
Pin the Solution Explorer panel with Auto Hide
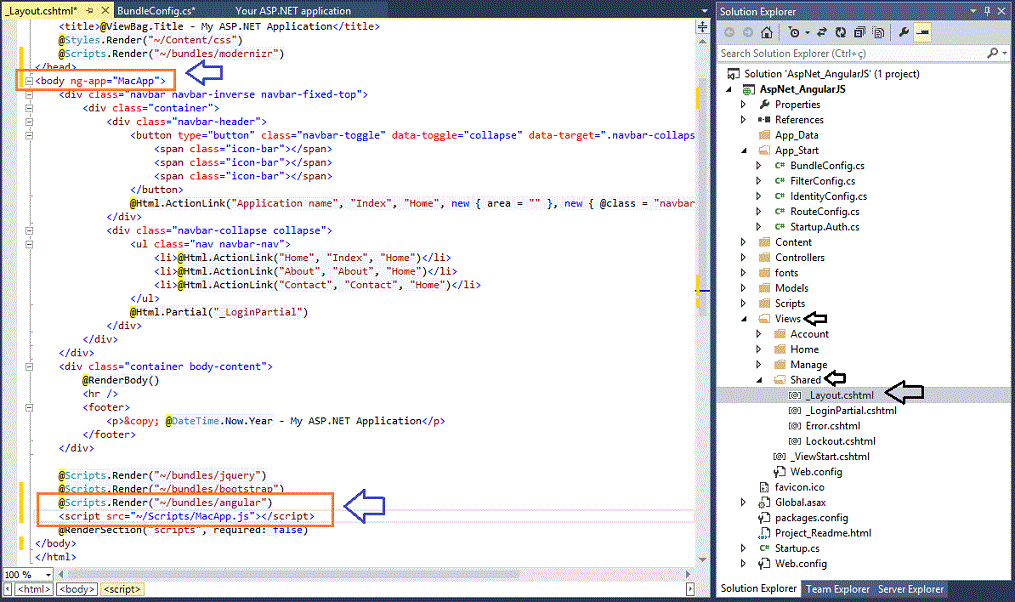[x=987, y=11]
